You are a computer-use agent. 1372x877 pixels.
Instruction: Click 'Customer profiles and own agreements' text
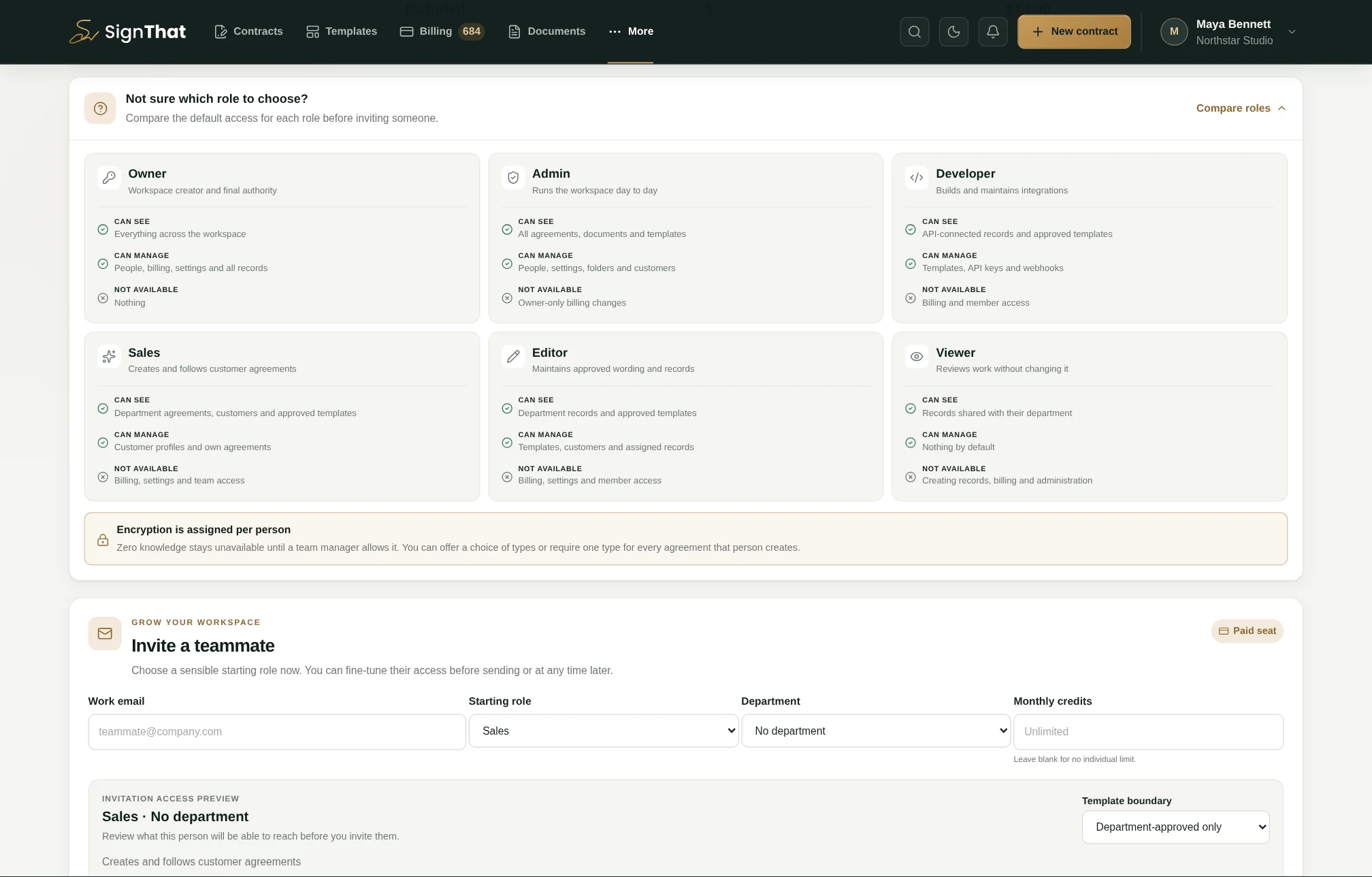pos(193,447)
